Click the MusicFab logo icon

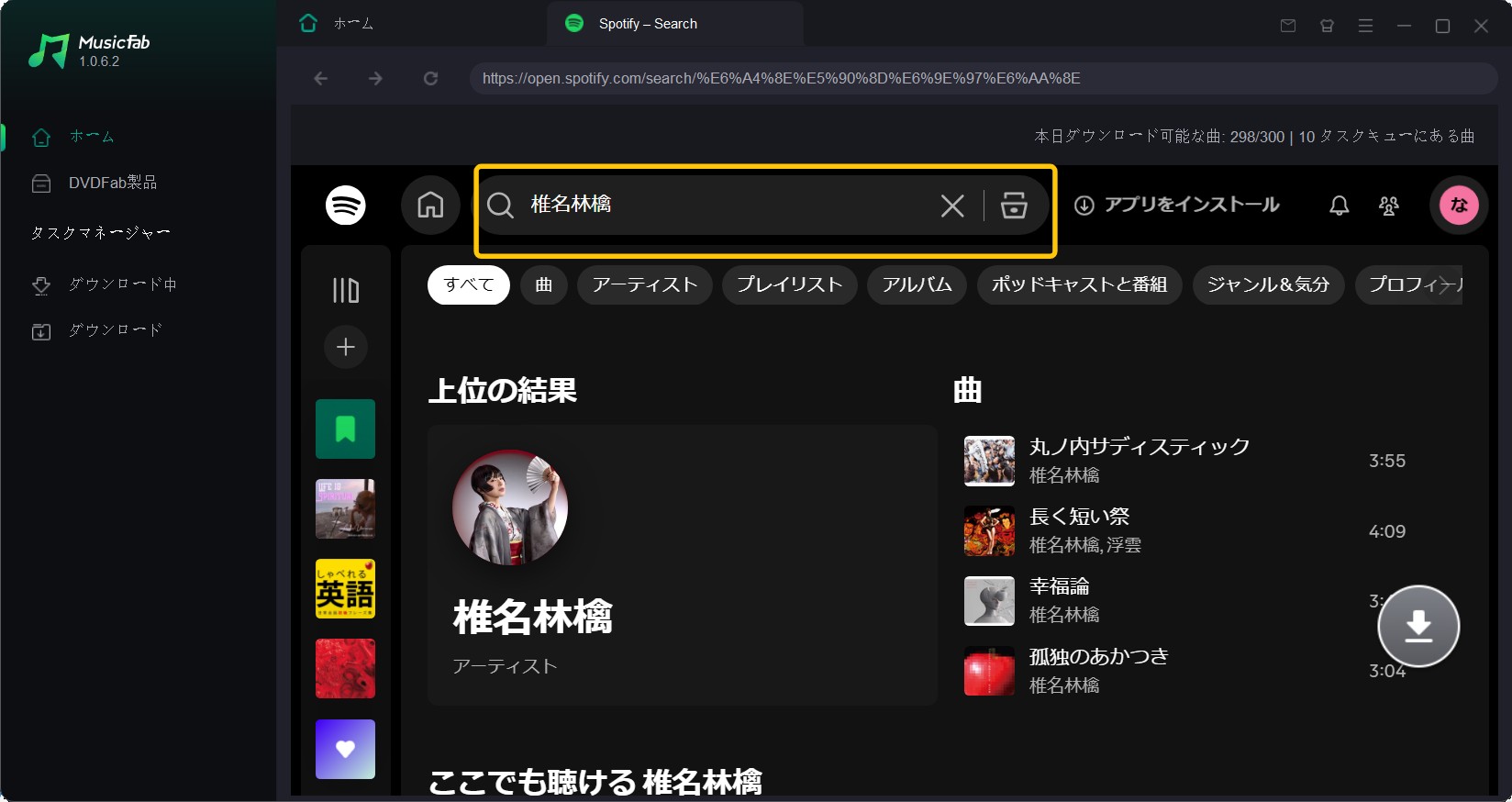pyautogui.click(x=48, y=51)
